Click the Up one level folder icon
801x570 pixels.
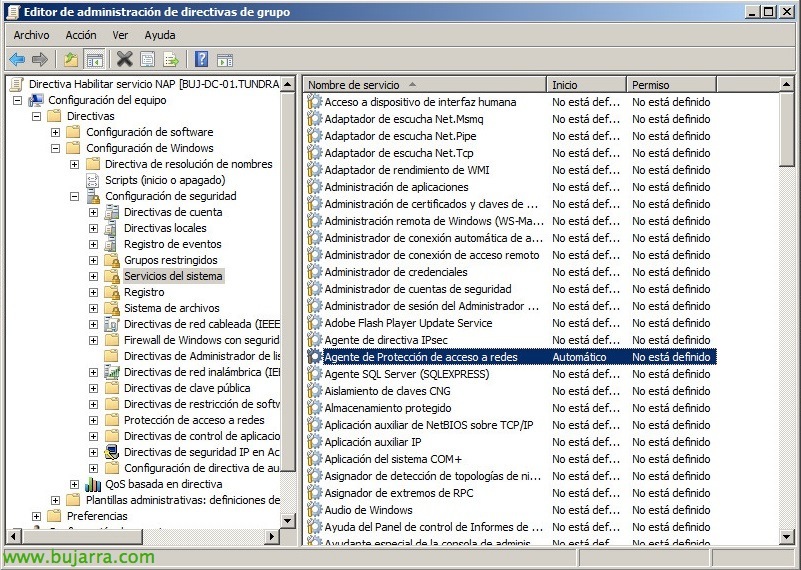click(71, 60)
